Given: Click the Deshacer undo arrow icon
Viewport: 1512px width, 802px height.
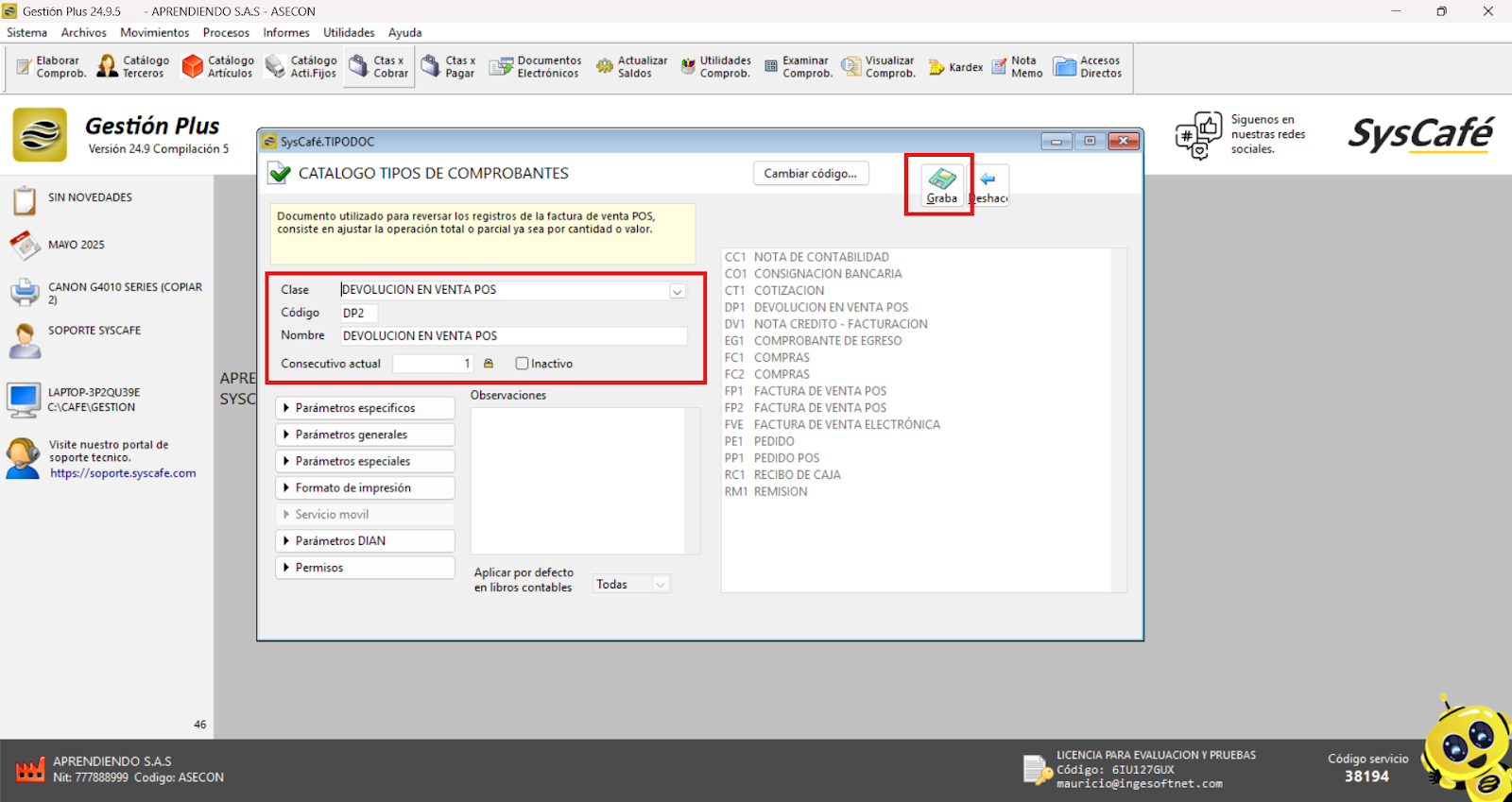Looking at the screenshot, I should (x=988, y=179).
